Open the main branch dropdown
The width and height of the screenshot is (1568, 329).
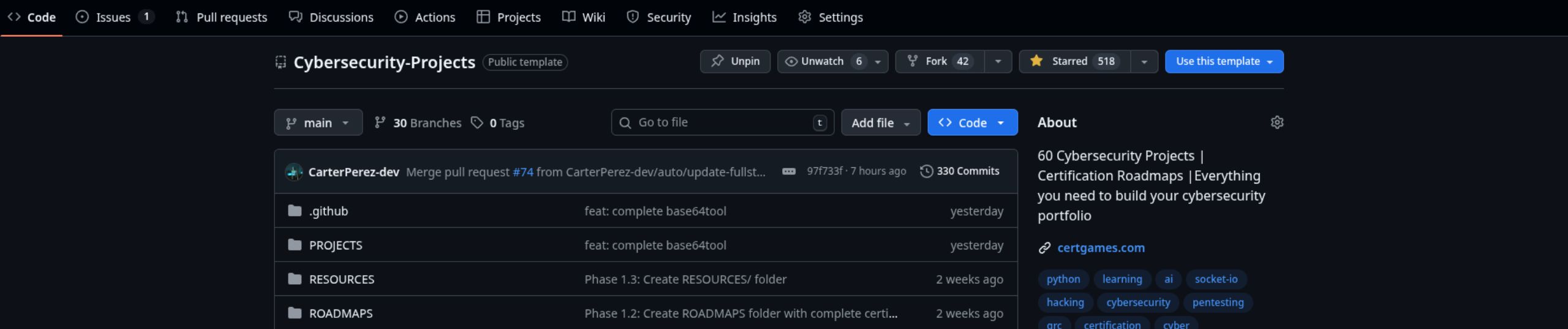coord(318,123)
